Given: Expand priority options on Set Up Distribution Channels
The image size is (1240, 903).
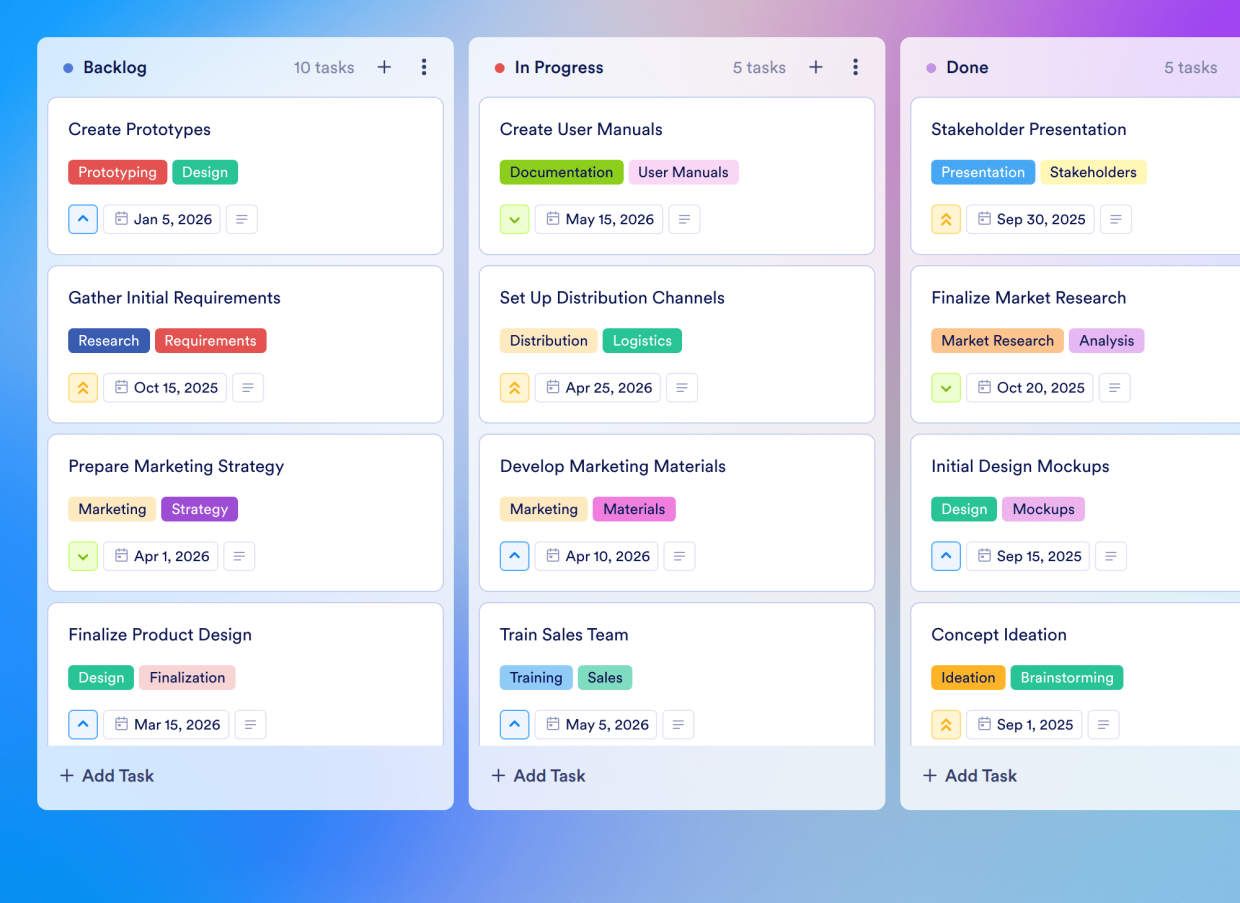Looking at the screenshot, I should pos(514,387).
